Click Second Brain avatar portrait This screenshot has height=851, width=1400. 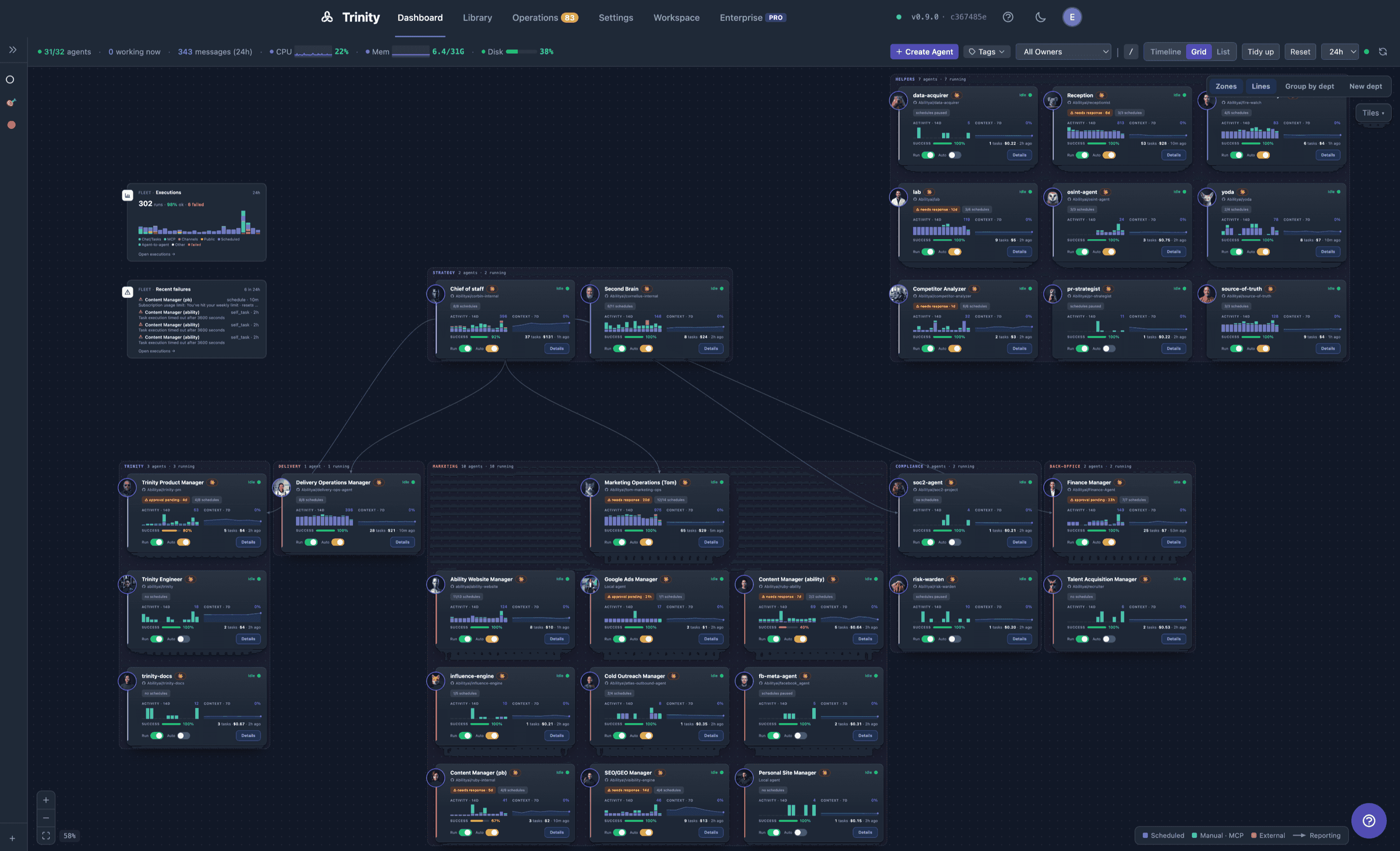pyautogui.click(x=590, y=294)
